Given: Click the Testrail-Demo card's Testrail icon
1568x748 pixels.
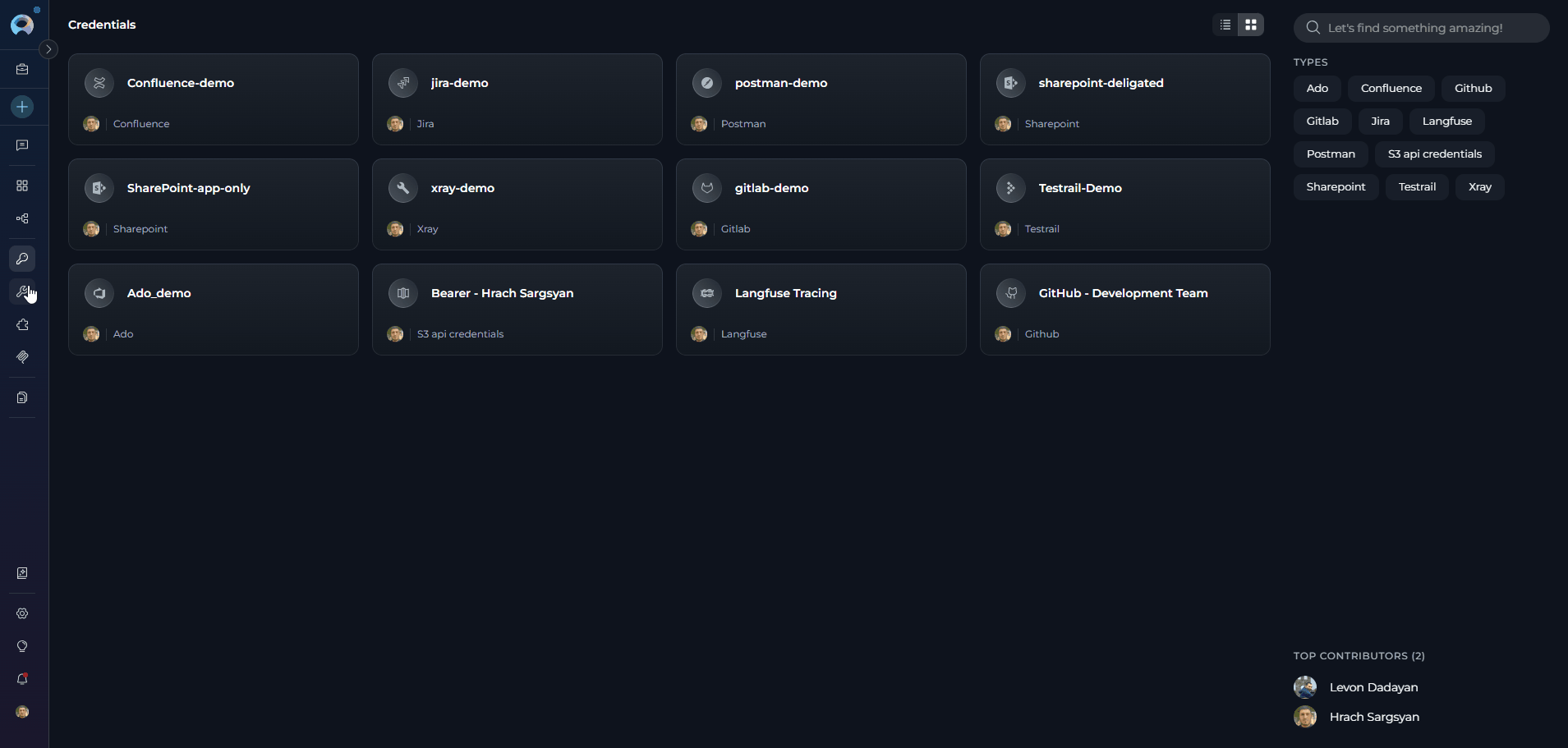Looking at the screenshot, I should point(1011,188).
